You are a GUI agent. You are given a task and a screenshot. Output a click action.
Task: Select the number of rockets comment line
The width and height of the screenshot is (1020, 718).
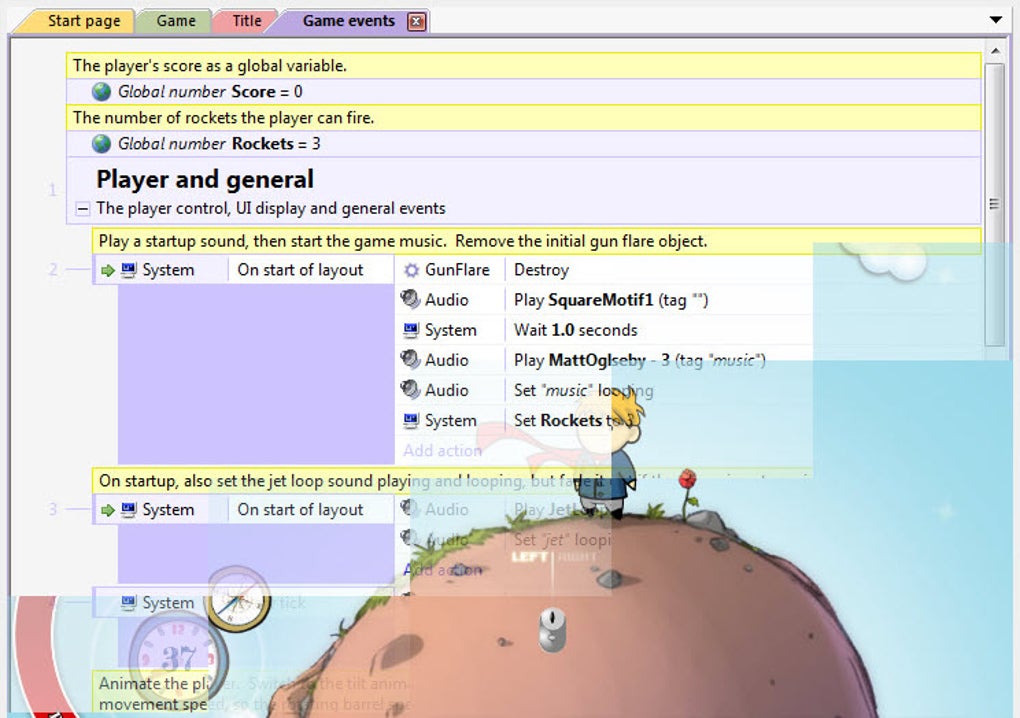pos(524,118)
